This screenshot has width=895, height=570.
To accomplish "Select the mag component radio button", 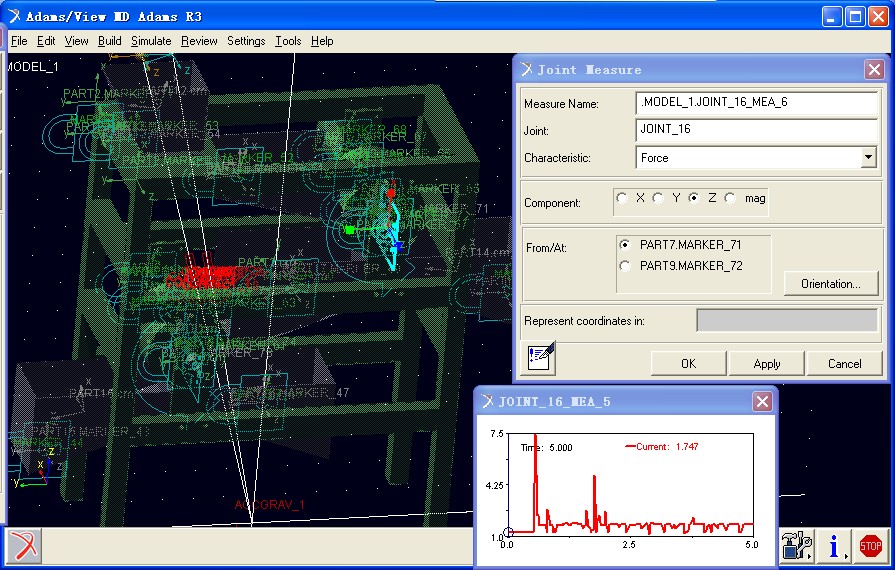I will pyautogui.click(x=730, y=198).
